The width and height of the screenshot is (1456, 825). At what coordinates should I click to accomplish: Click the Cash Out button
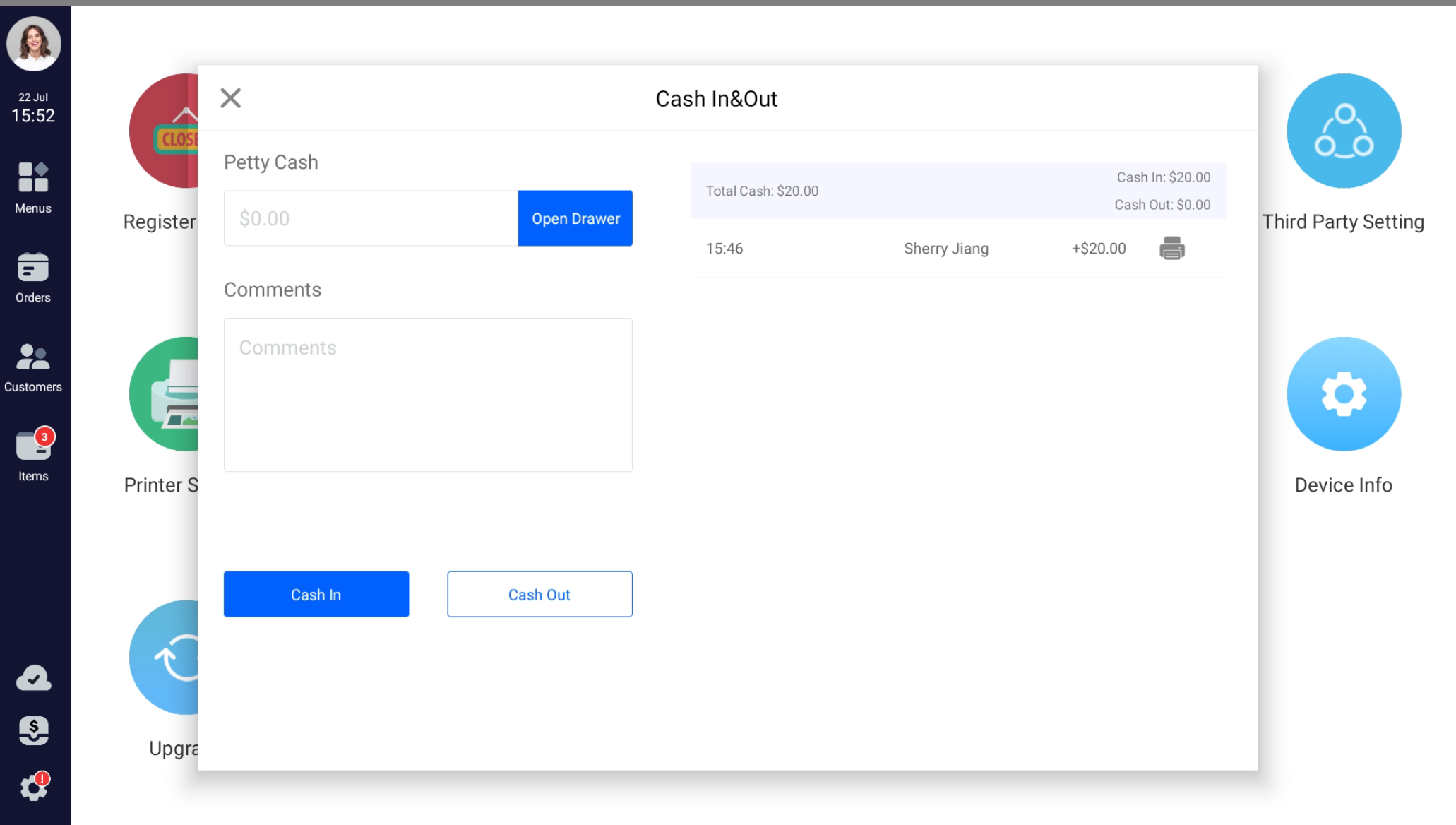click(x=539, y=594)
